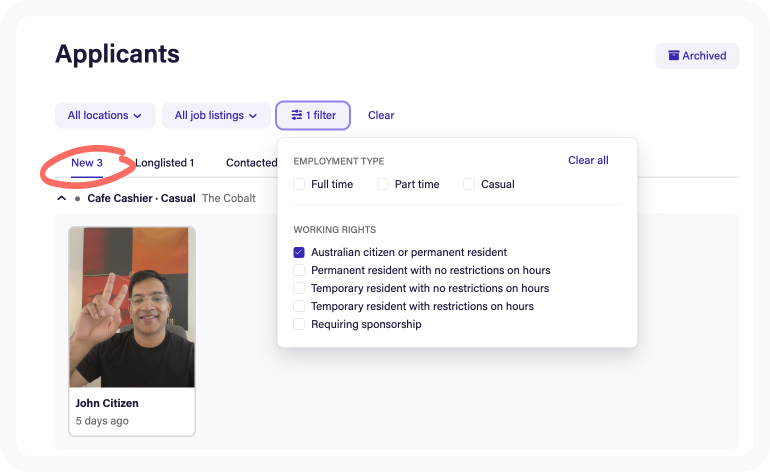Switch to the Longlisted 1 tab
This screenshot has height=472, width=770.
pos(165,163)
